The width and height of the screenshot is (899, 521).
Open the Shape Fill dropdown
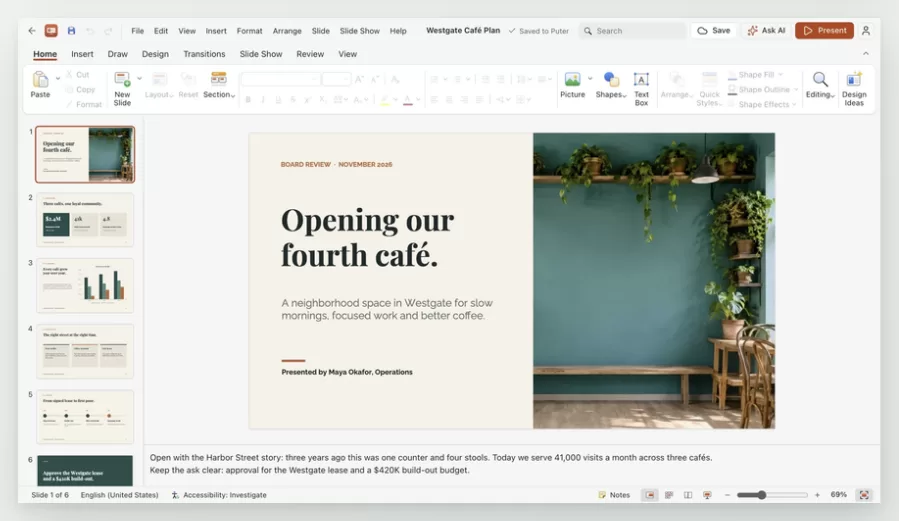click(756, 75)
